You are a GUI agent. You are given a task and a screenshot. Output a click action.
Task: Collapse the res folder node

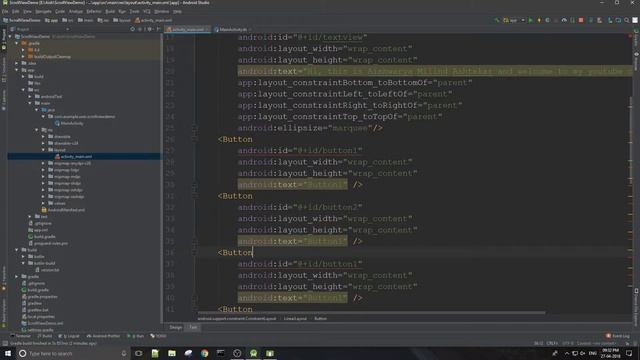point(36,130)
